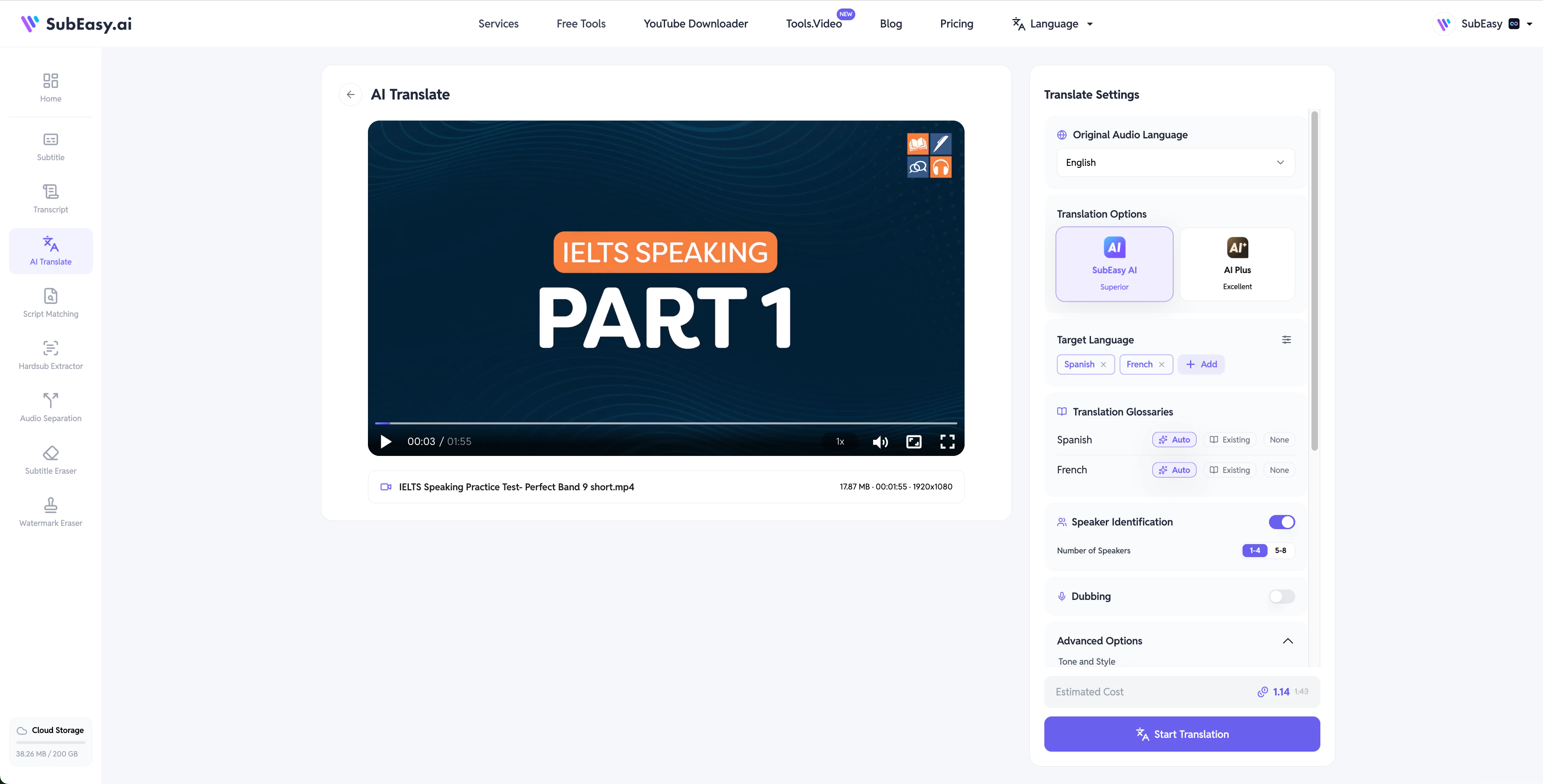The height and width of the screenshot is (784, 1543).
Task: Open the Hardsub Extractor tool
Action: [50, 356]
